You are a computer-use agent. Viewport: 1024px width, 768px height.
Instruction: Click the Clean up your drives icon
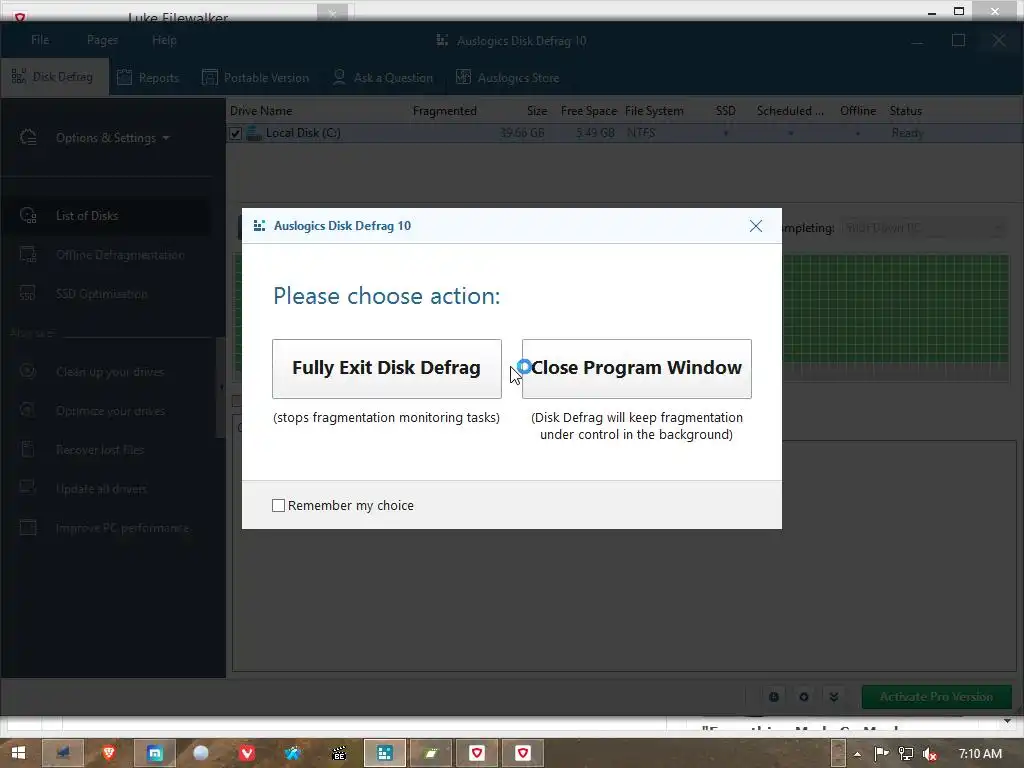click(27, 371)
